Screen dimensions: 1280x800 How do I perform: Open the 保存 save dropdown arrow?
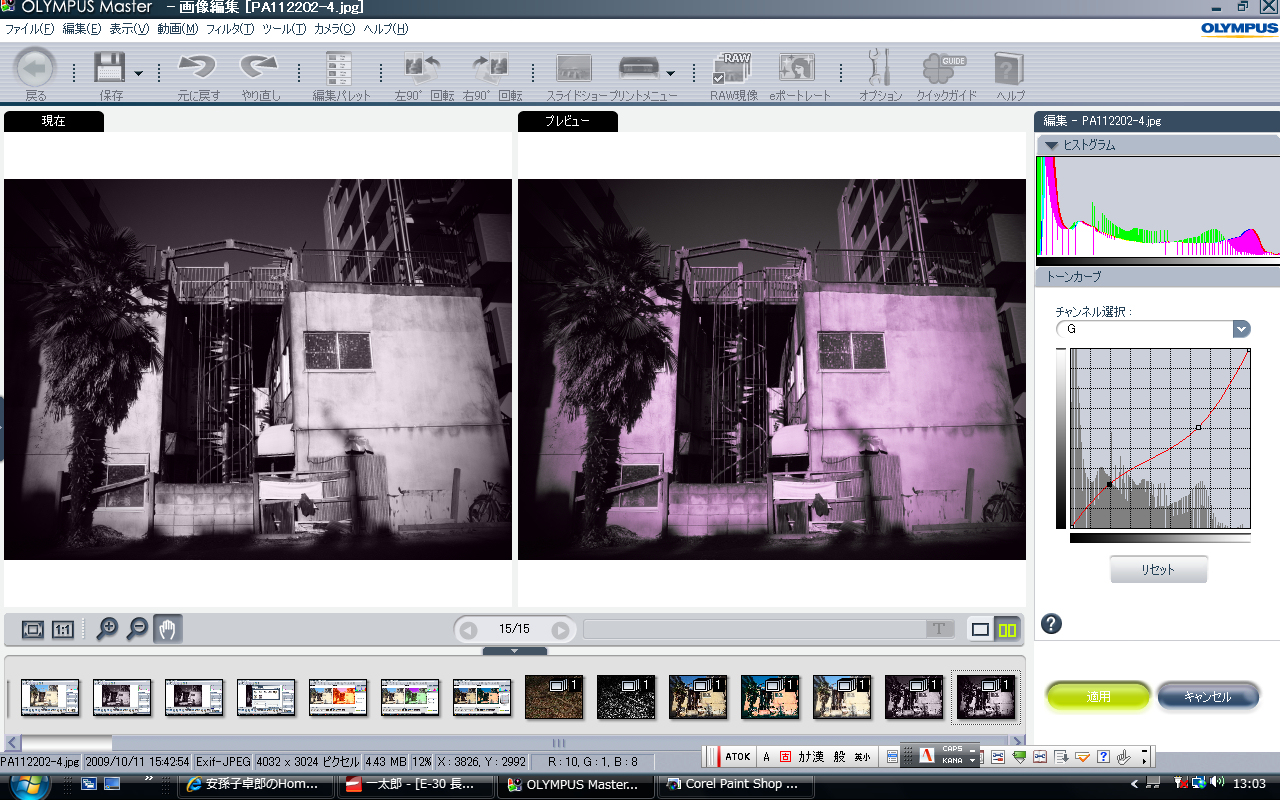pos(138,73)
